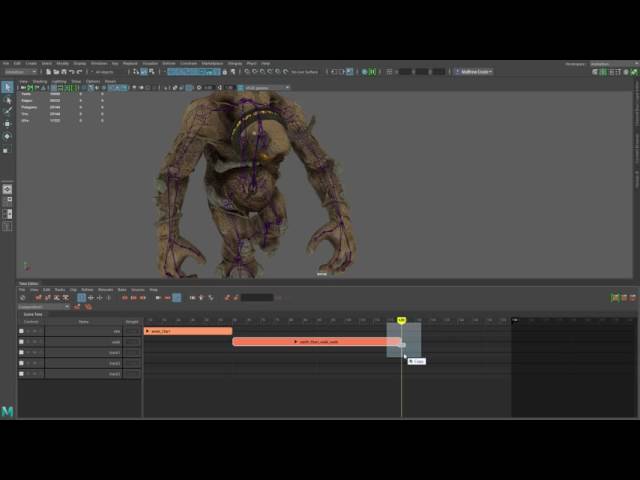Viewport: 640px width, 480px height.
Task: Switch to two pane side layout
Action: [7, 214]
